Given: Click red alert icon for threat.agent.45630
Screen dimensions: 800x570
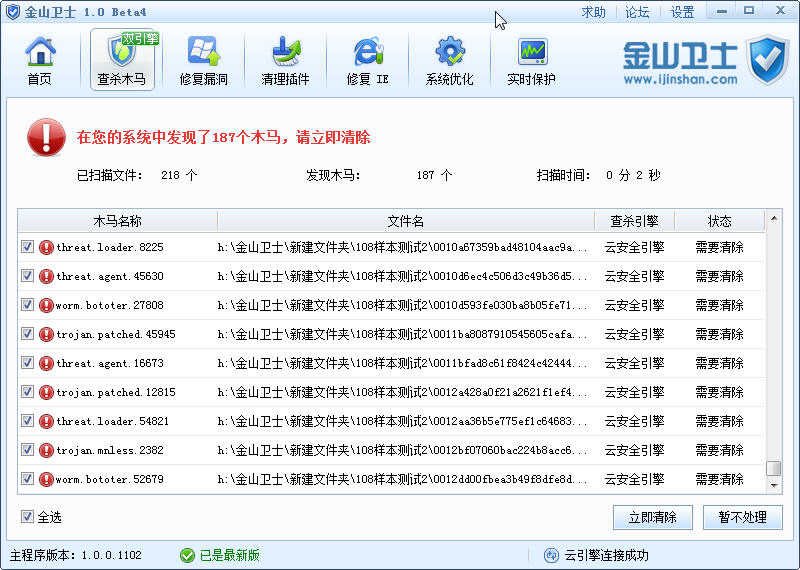Looking at the screenshot, I should [46, 277].
